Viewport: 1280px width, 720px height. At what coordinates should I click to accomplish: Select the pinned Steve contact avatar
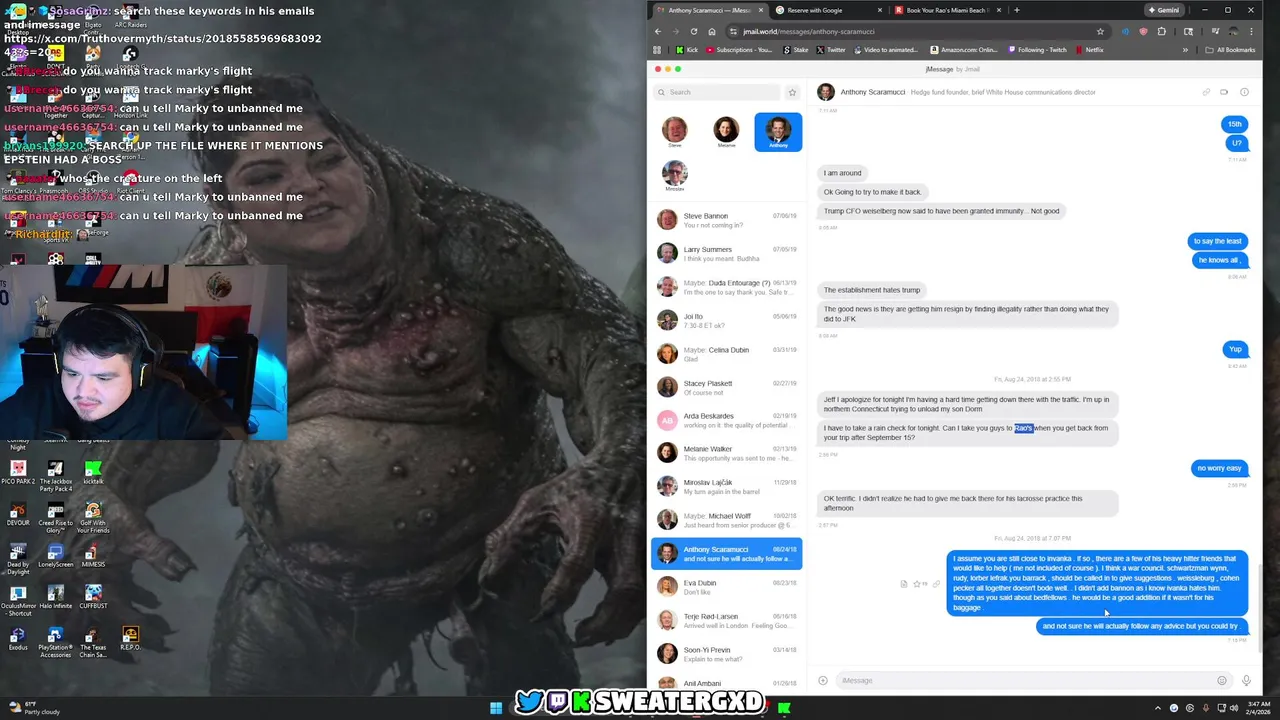(675, 132)
